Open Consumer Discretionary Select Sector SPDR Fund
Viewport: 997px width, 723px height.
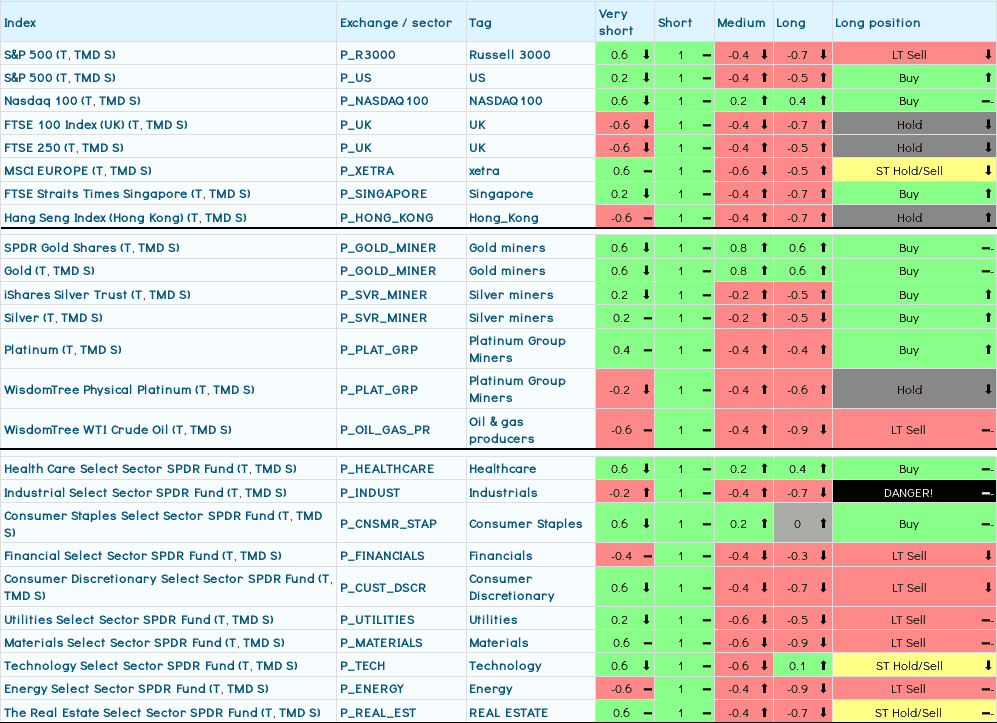tap(168, 588)
